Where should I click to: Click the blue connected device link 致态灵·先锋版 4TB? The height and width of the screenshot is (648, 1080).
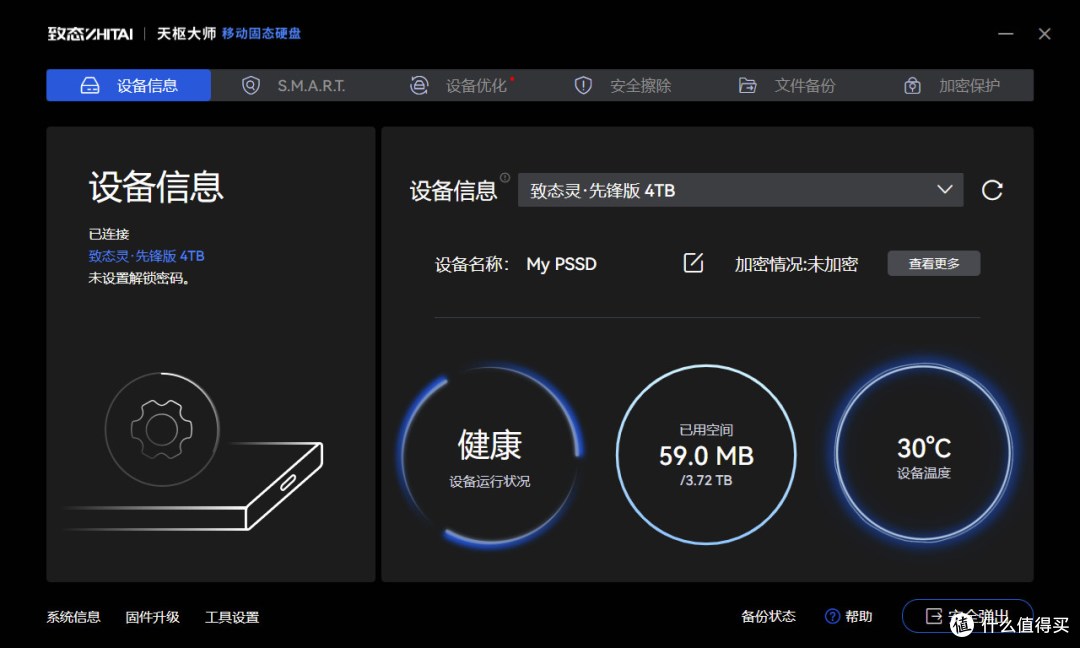(x=147, y=256)
